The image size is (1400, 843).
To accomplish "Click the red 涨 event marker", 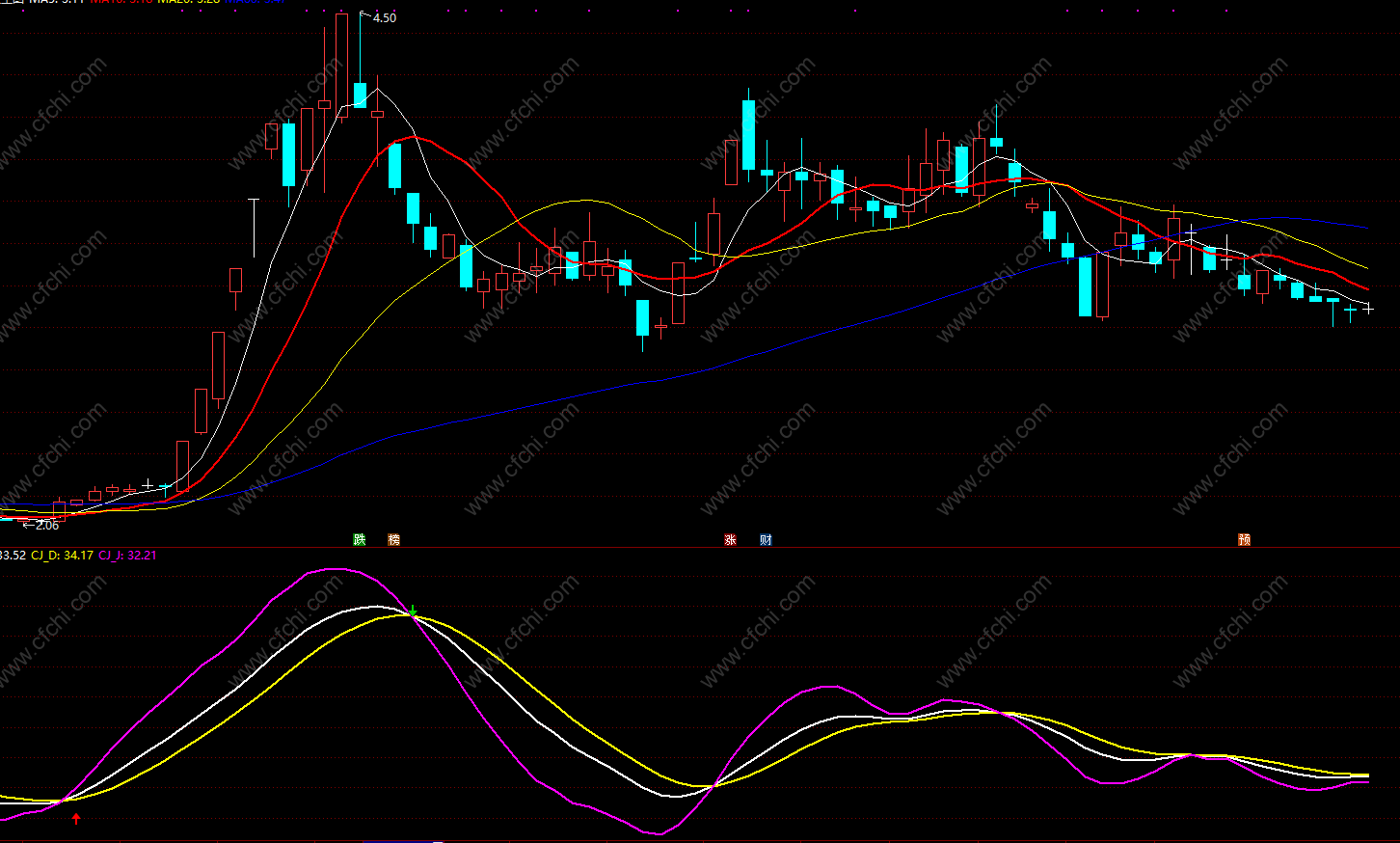I will point(730,540).
